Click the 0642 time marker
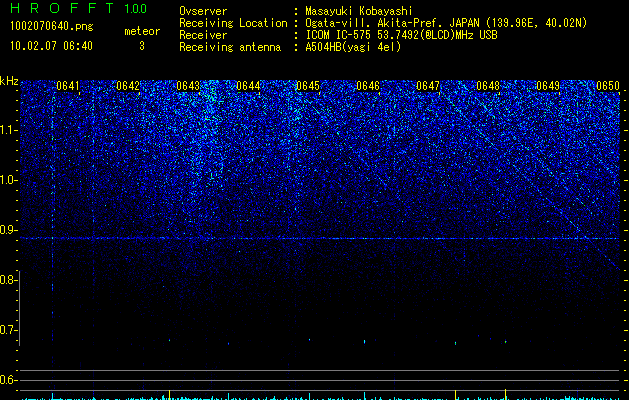The width and height of the screenshot is (629, 400). 128,86
